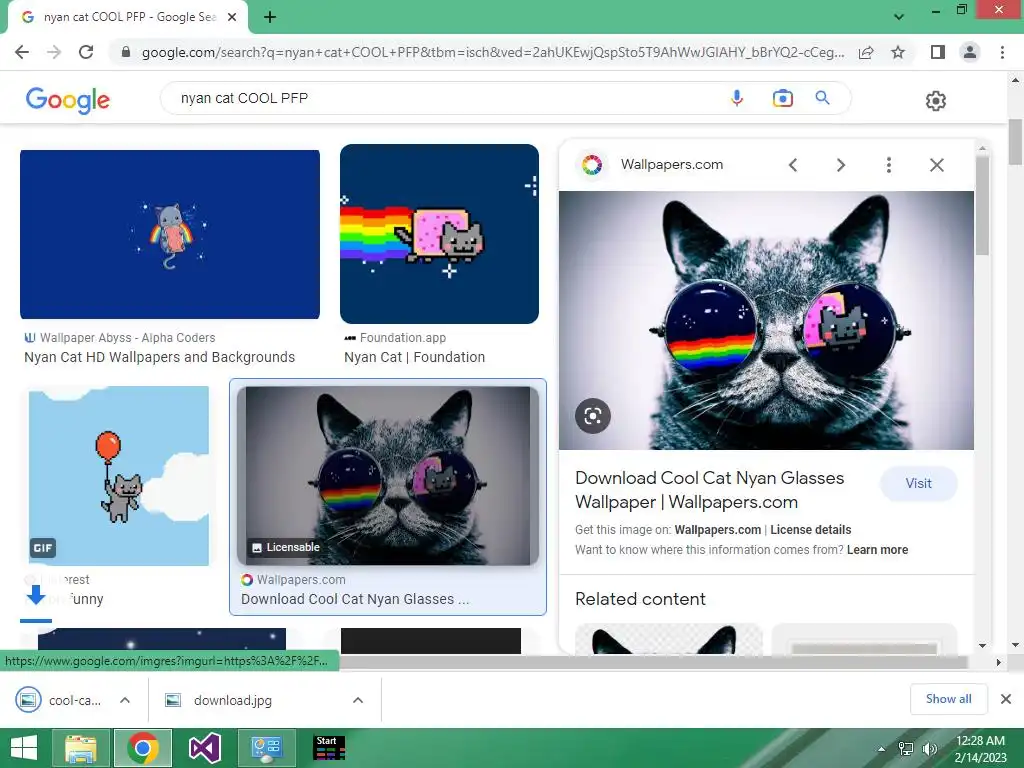The width and height of the screenshot is (1024, 768).
Task: Click the GIF badge on balloon cat
Action: [x=42, y=548]
